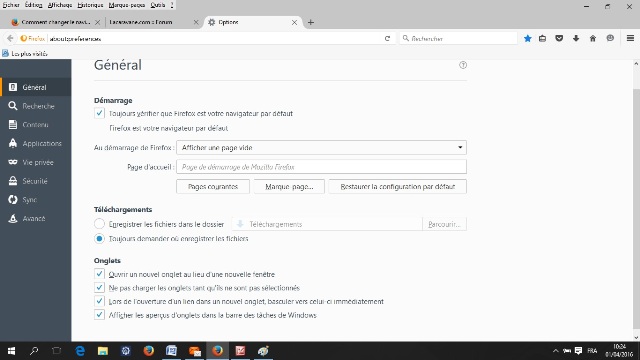The width and height of the screenshot is (640, 360).
Task: Select Toujours demander où enregistrer les fichiers
Action: (x=99, y=238)
